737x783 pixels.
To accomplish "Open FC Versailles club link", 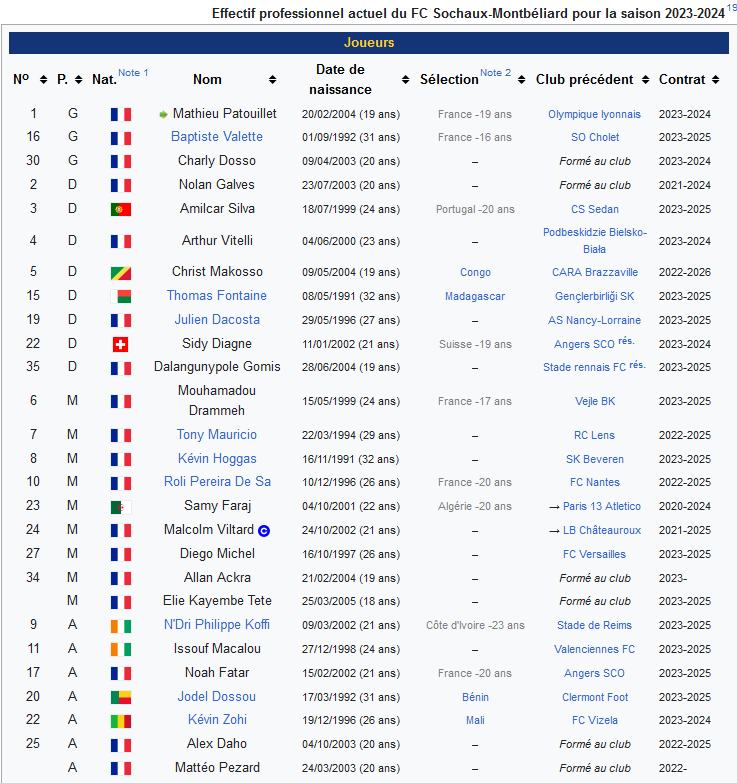I will coord(594,554).
